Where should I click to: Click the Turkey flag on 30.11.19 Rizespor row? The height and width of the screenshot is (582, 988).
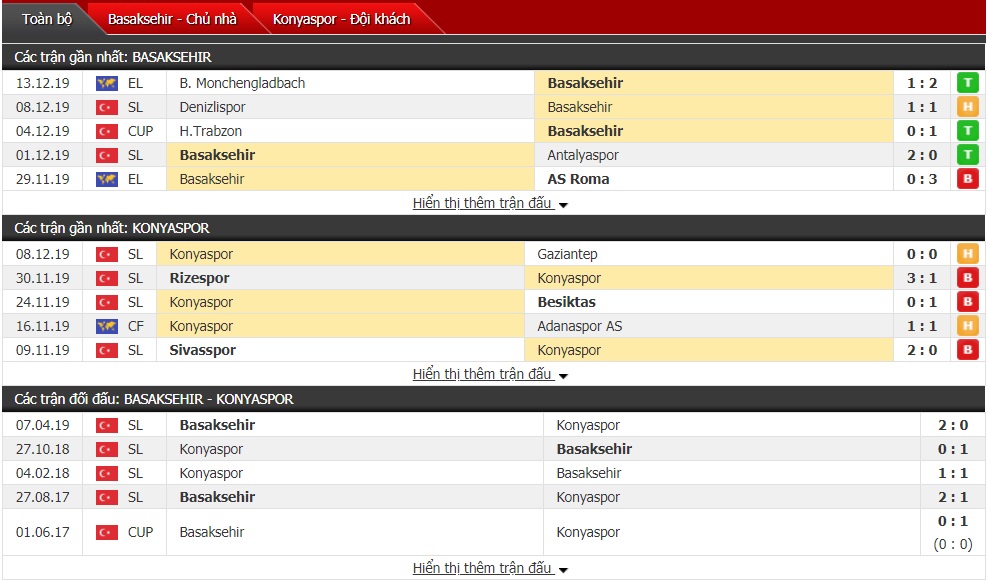pyautogui.click(x=106, y=278)
